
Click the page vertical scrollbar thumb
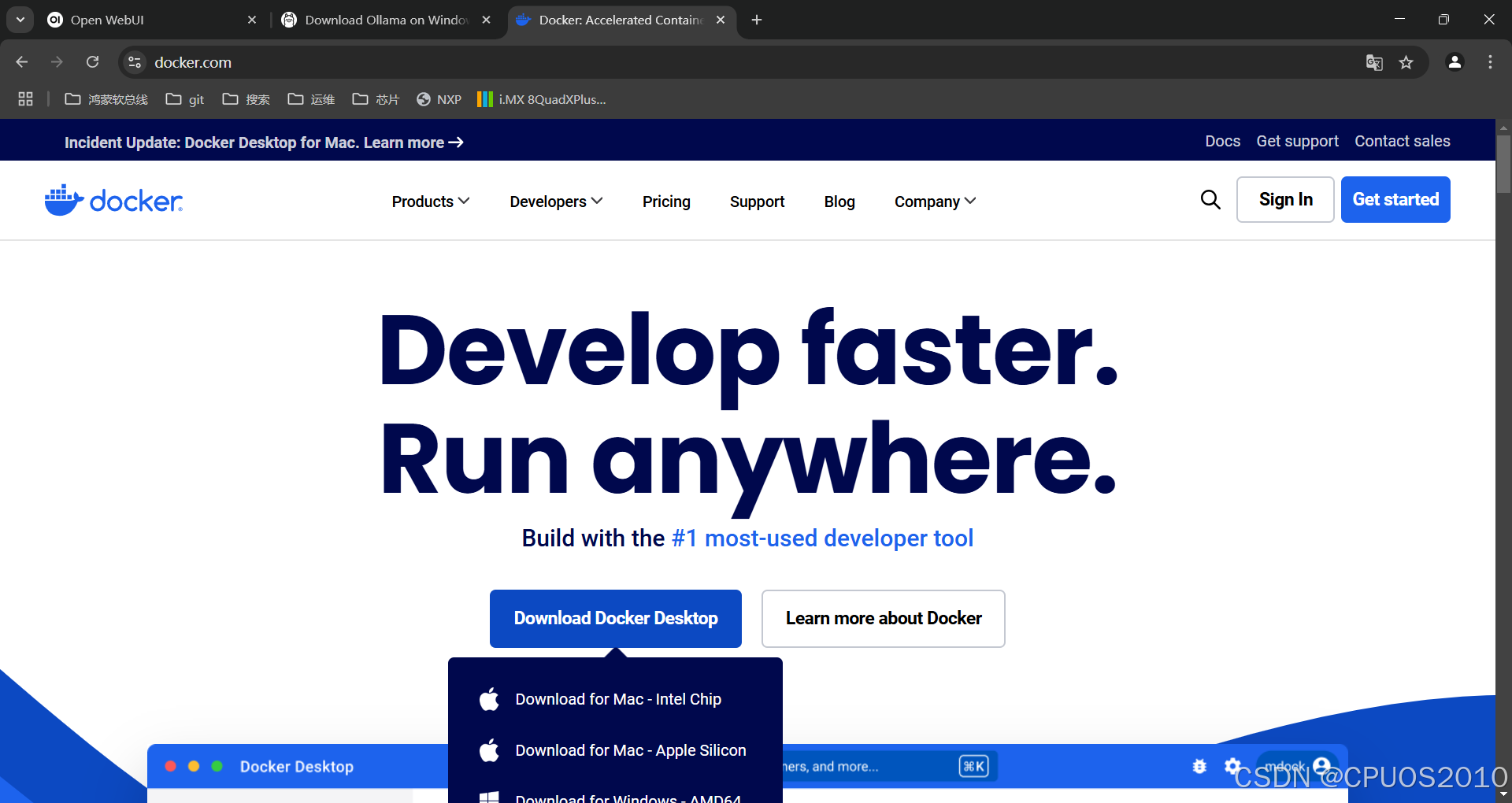1503,164
